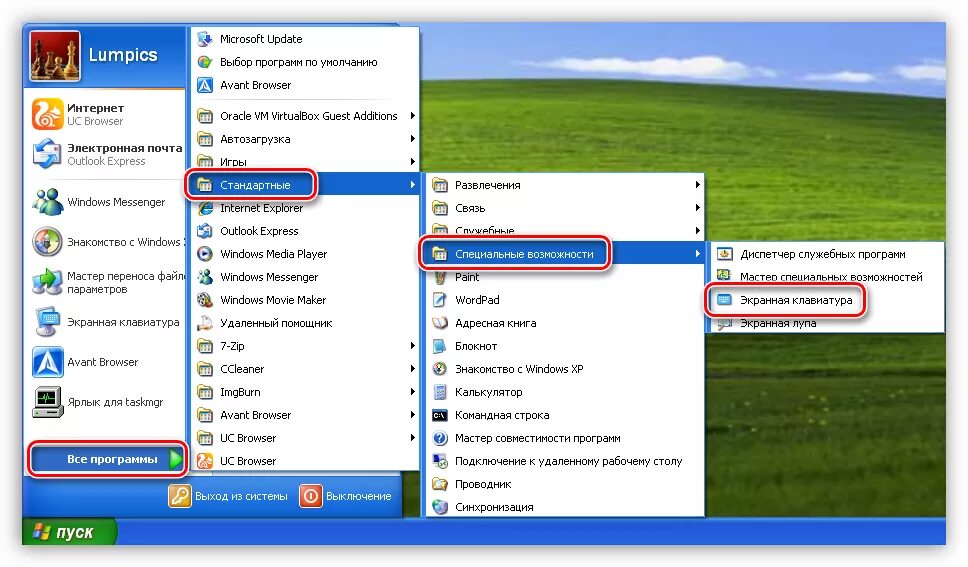The height and width of the screenshot is (567, 968).
Task: Expand the UC Browser folder submenu arrow
Action: click(412, 438)
